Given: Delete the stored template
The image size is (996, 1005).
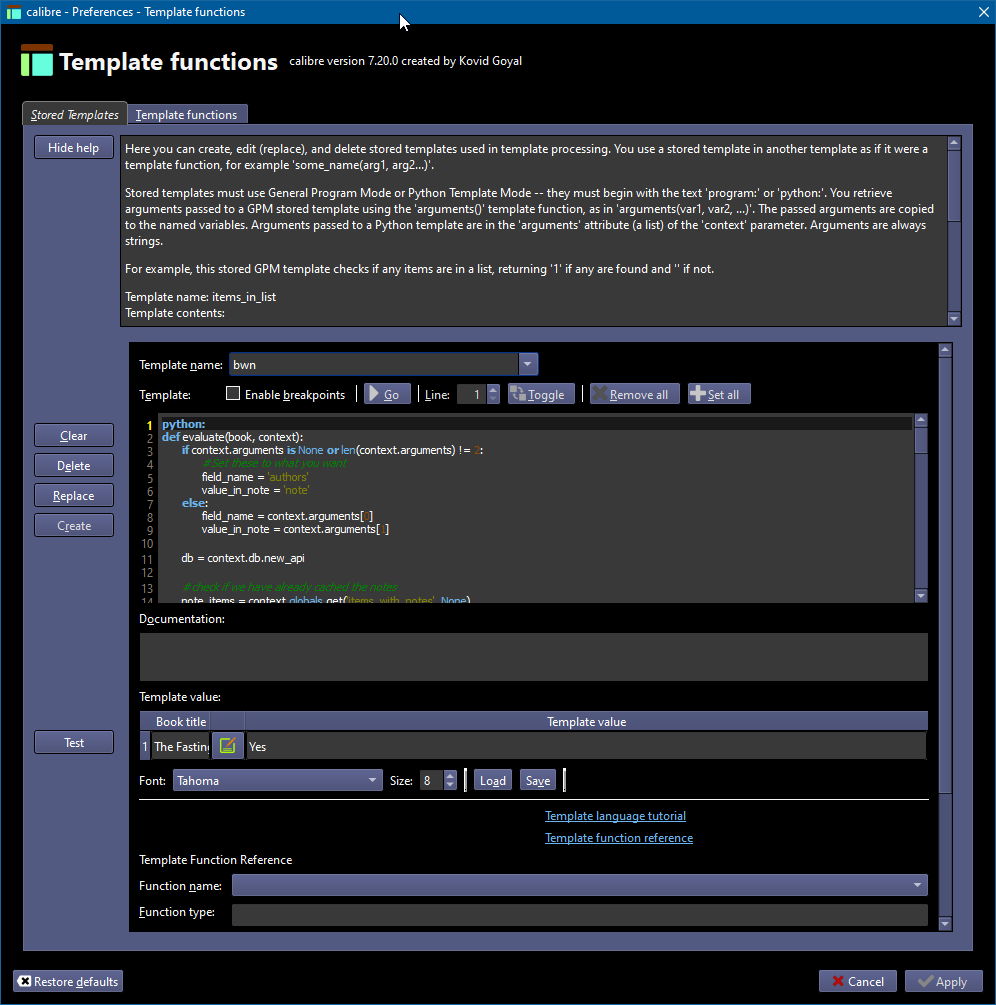Looking at the screenshot, I should 74,465.
